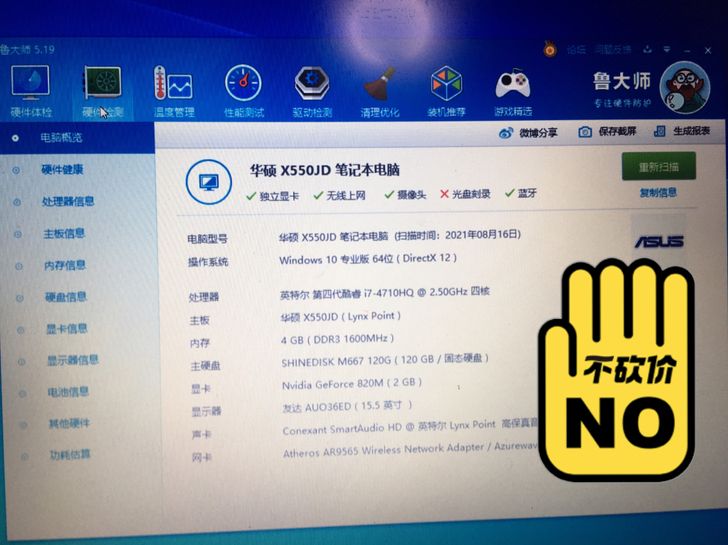The width and height of the screenshot is (728, 545).
Task: Select 电池信息 in sidebar
Action: tap(68, 392)
